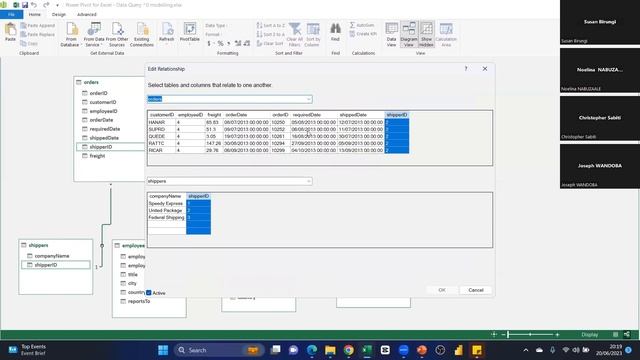Open the Quick Access Toolbar customize arrow
The width and height of the screenshot is (640, 360).
pos(57,5)
